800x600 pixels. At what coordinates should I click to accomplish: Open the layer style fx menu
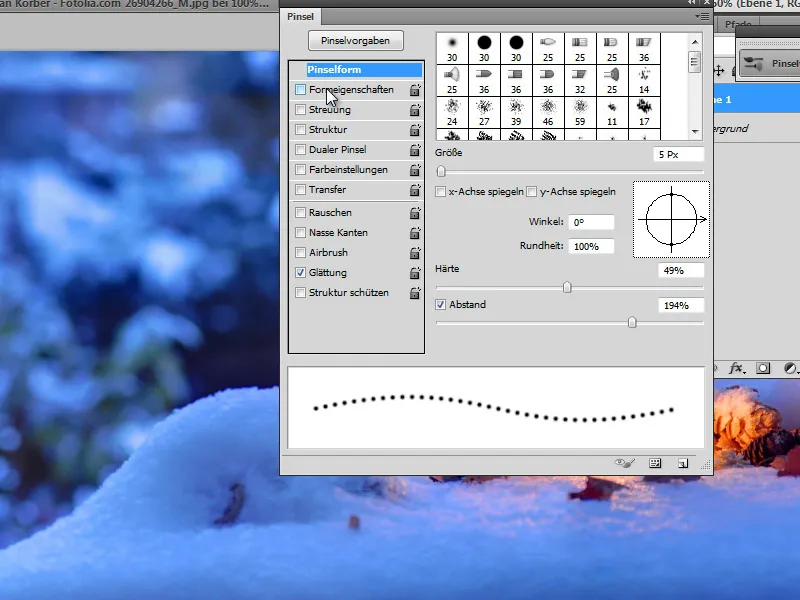(x=736, y=368)
